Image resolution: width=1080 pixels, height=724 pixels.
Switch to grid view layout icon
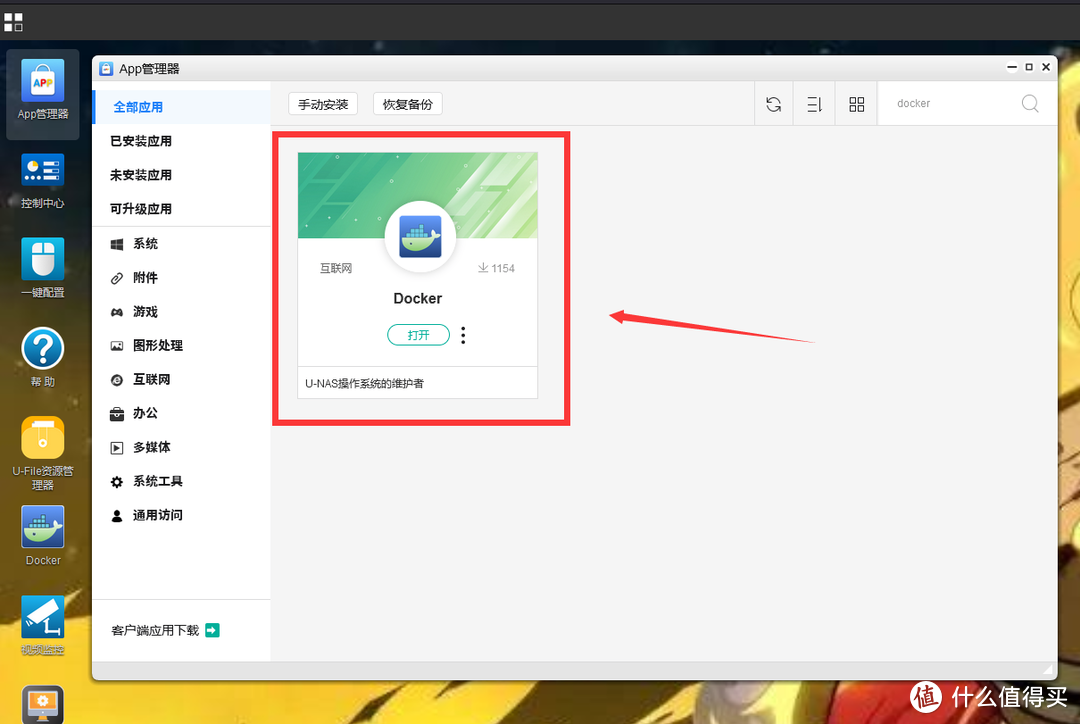856,104
